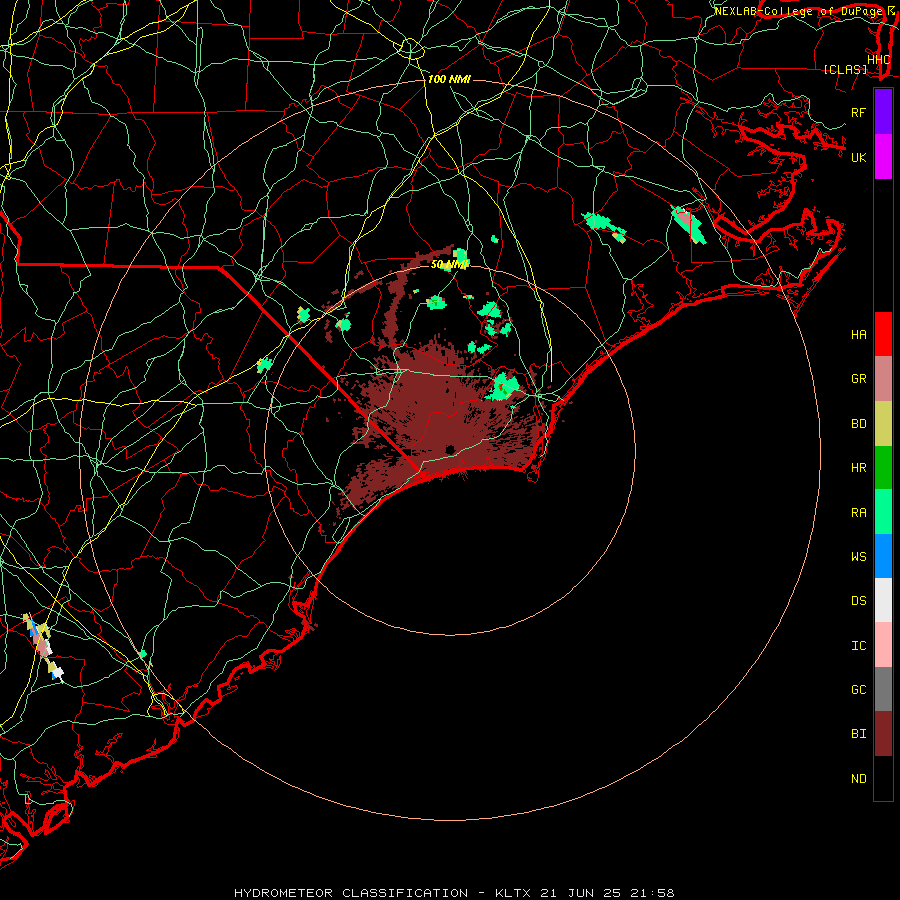Image resolution: width=900 pixels, height=900 pixels.
Task: Select the IC light pink legend swatch
Action: (x=883, y=645)
